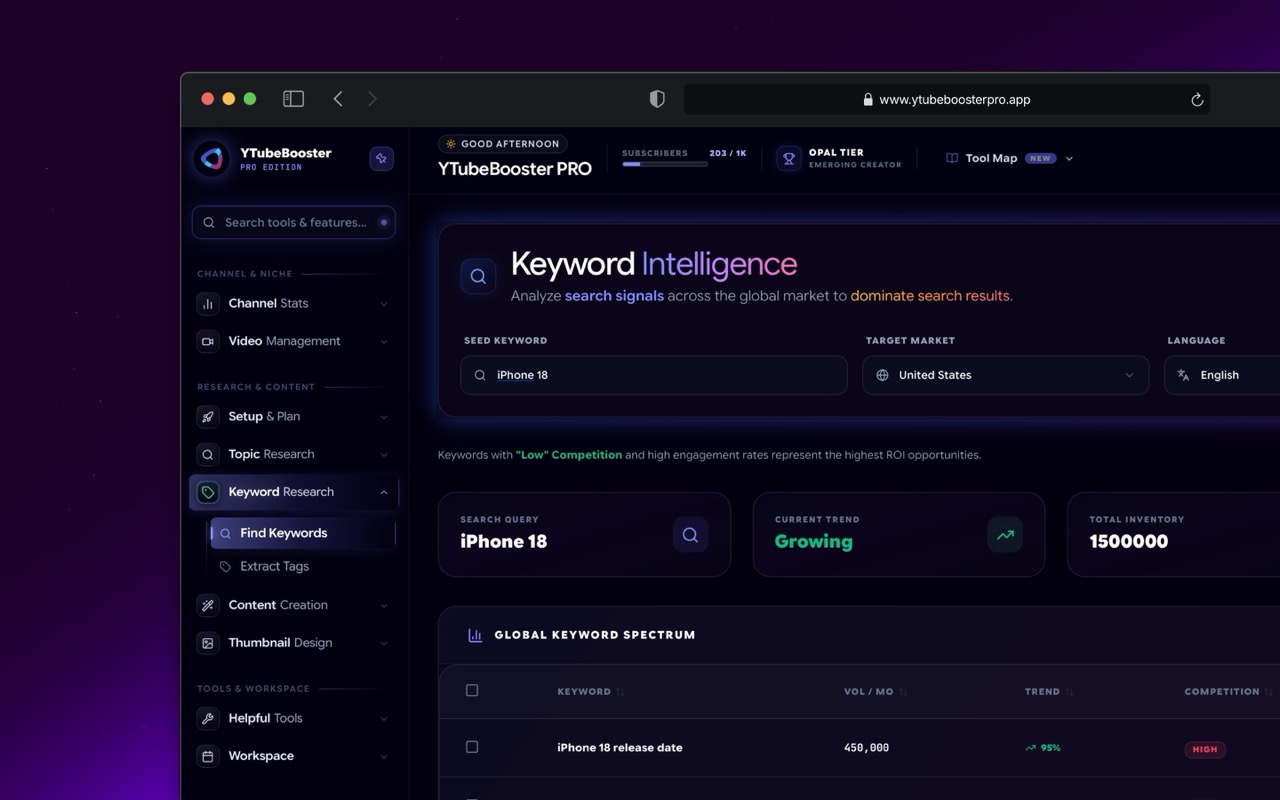Click the HIGH competition badge
1280x800 pixels.
coord(1205,749)
